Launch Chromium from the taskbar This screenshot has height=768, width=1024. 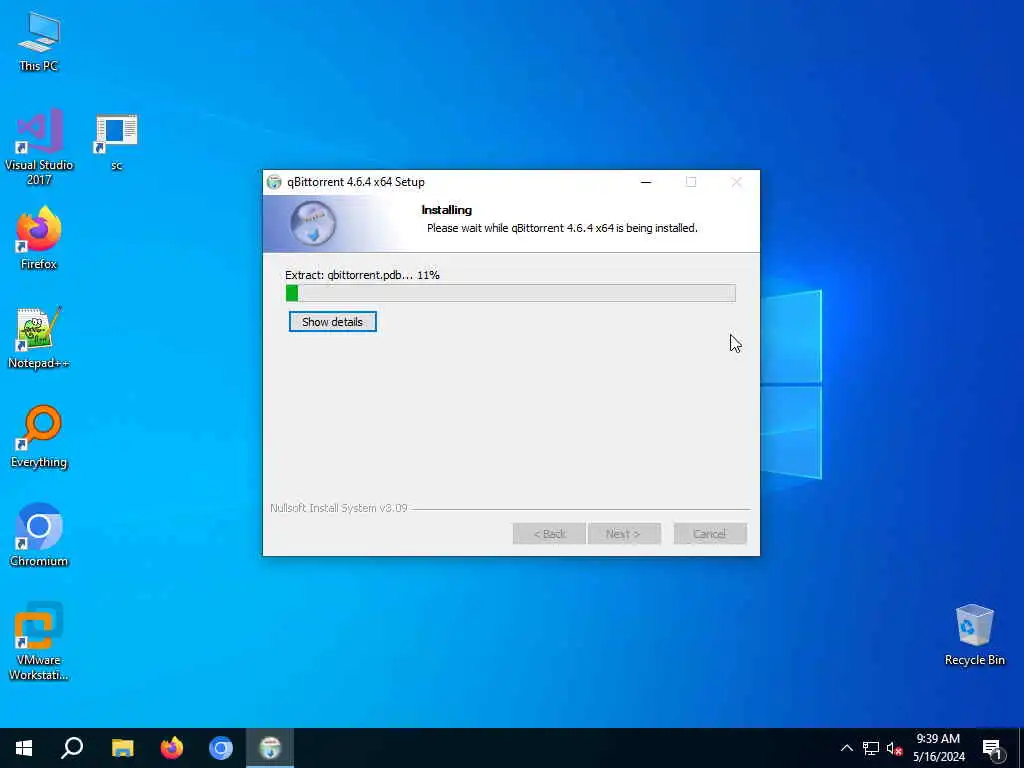click(221, 748)
